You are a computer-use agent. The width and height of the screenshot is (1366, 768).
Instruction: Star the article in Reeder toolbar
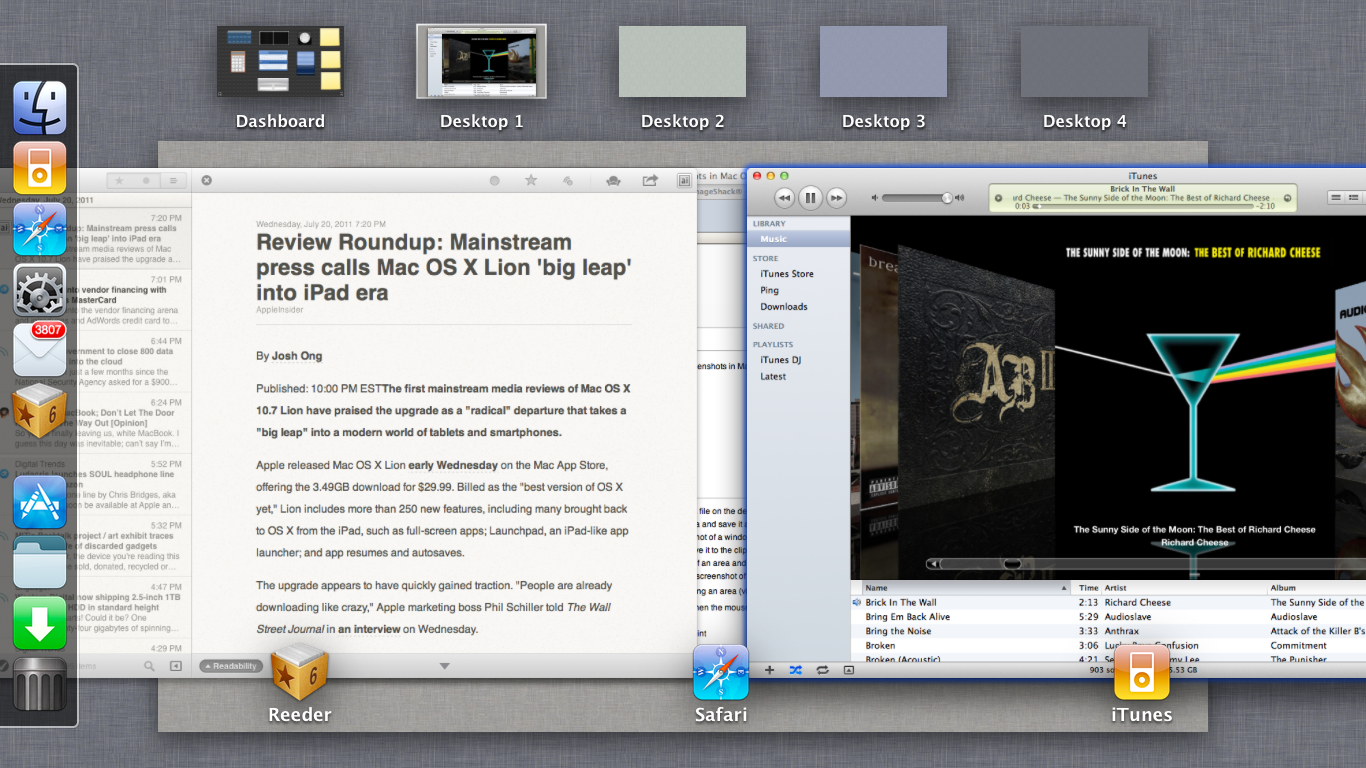[x=531, y=181]
